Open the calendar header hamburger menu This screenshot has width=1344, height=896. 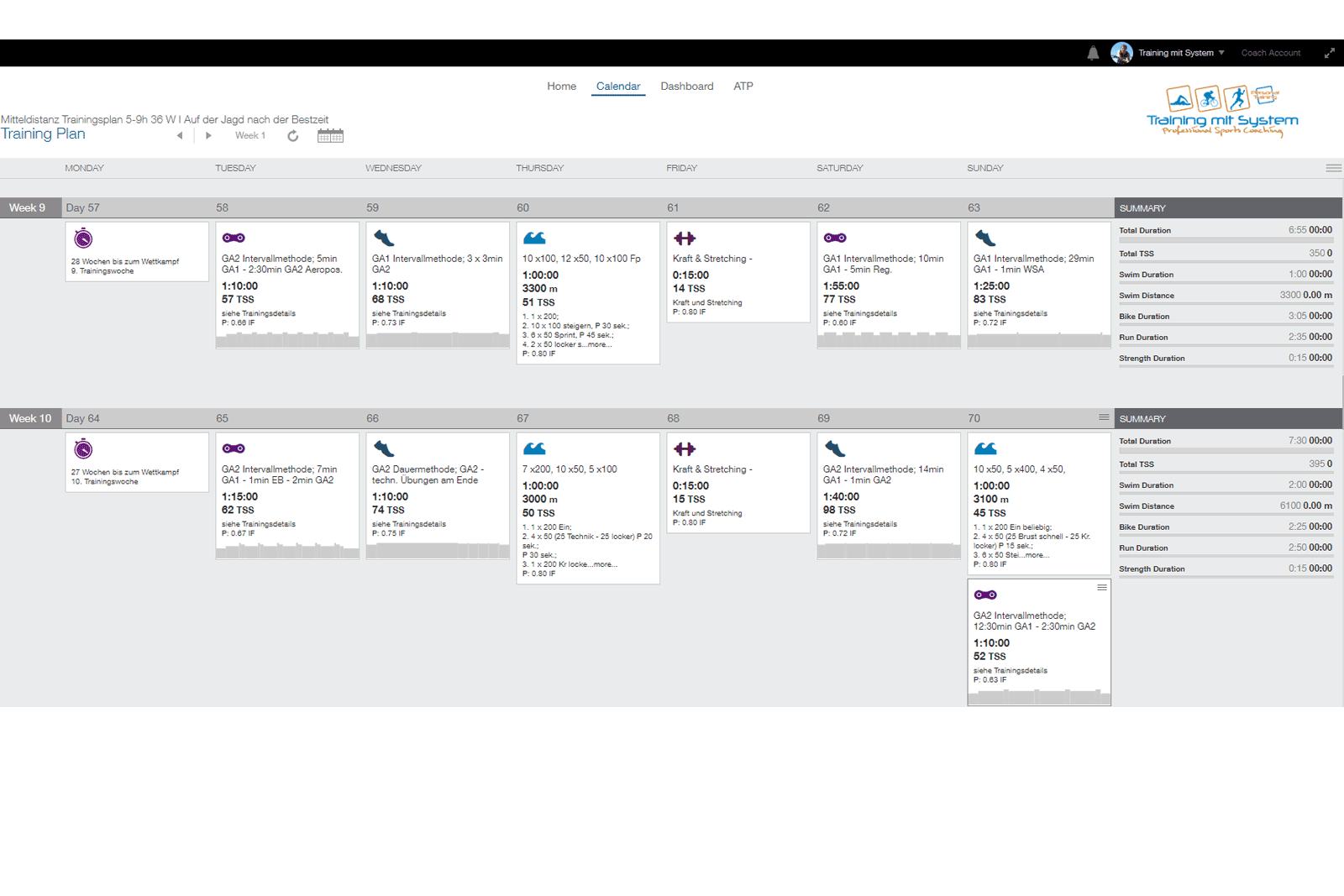(1333, 168)
